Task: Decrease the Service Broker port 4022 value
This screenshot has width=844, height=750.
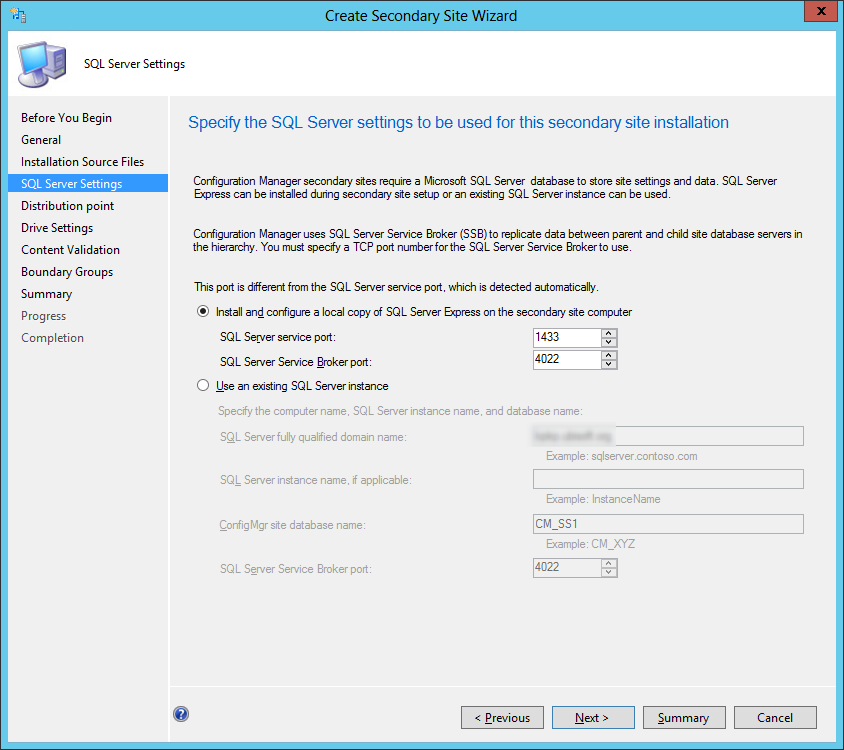Action: tap(609, 364)
